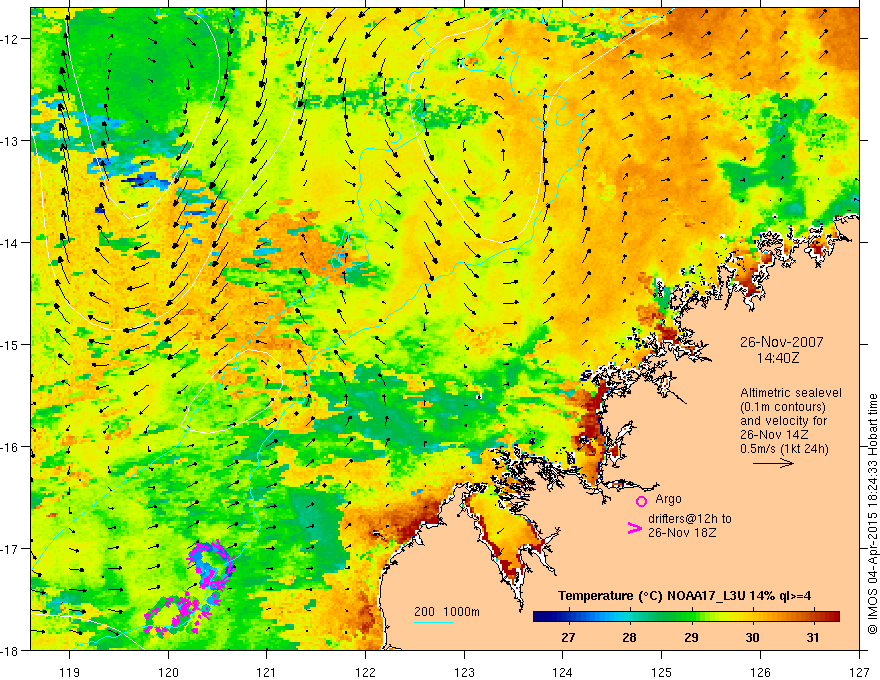Click the latitude label '-14'
This screenshot has height=680, width=880.
click(10, 243)
